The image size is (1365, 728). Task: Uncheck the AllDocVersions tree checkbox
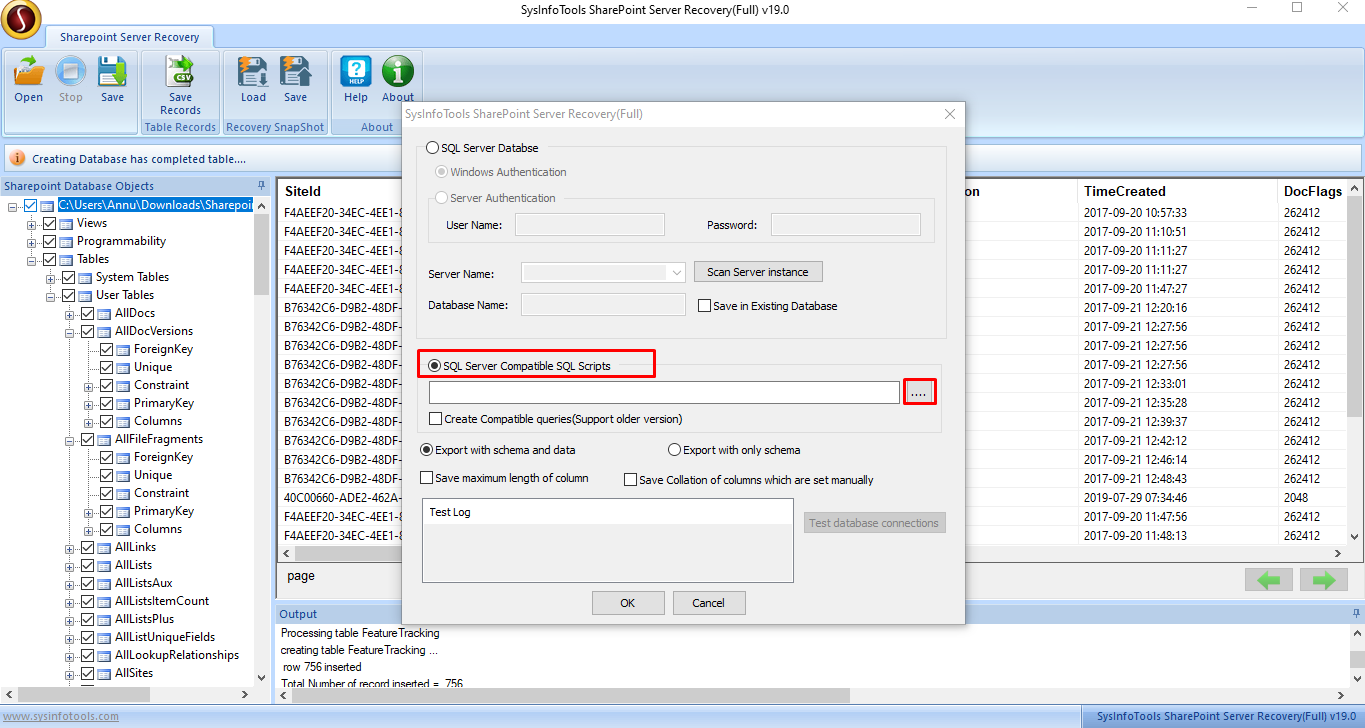pos(87,331)
